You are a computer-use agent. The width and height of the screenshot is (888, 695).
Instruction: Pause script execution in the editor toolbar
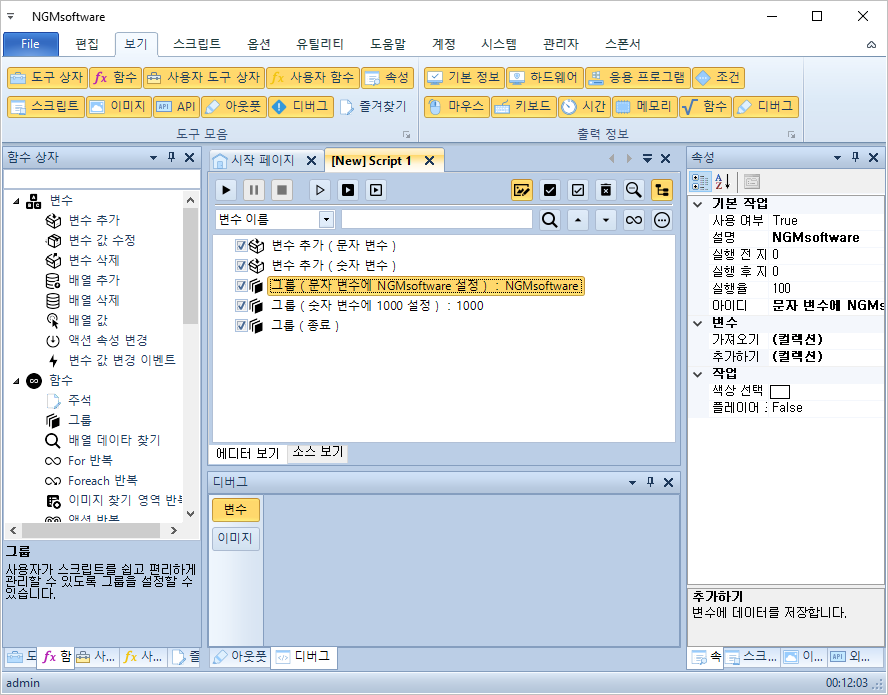[x=254, y=190]
